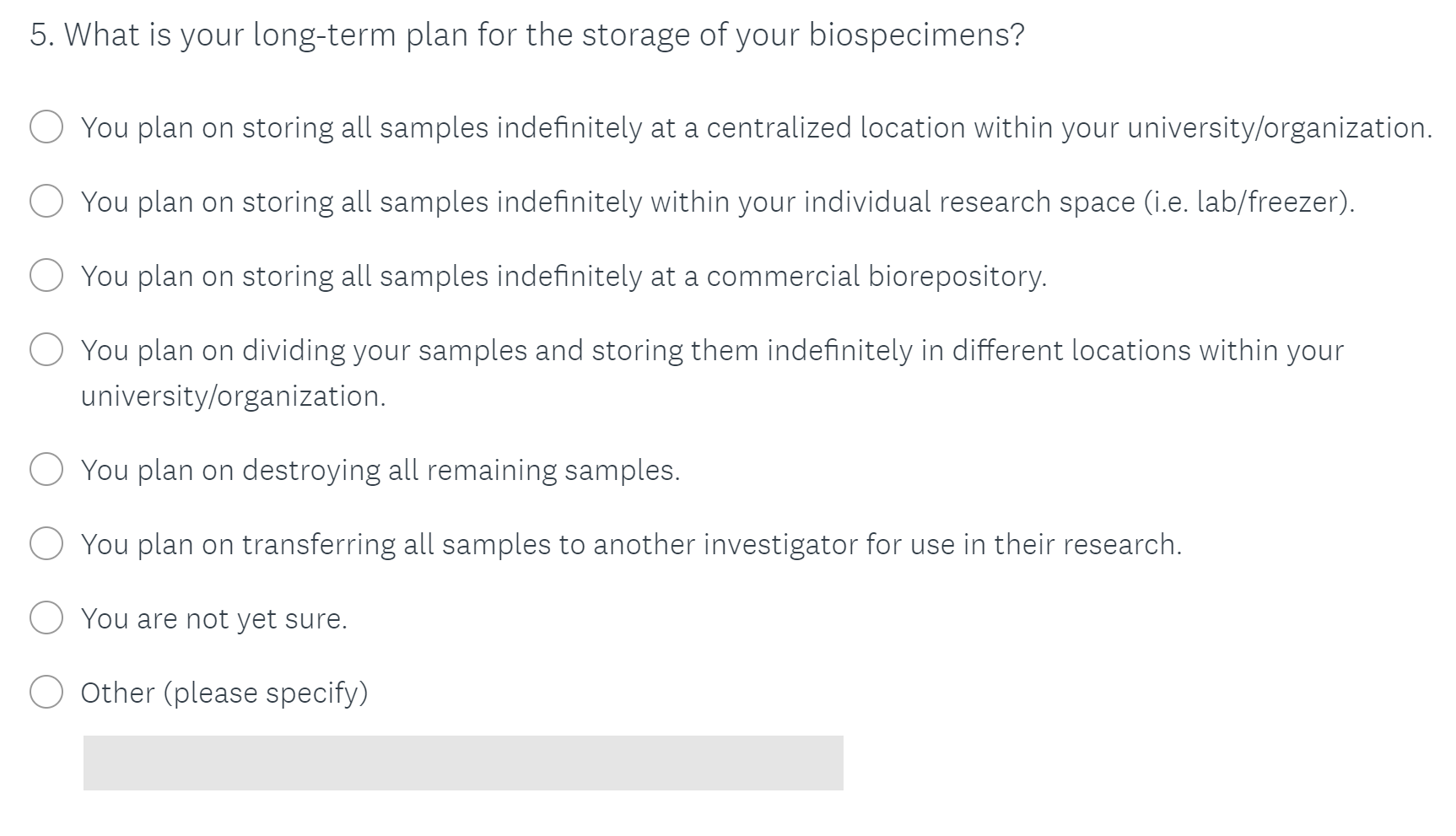Click the 'lab/freezer' option label text
The image size is (1456, 836).
(x=717, y=202)
